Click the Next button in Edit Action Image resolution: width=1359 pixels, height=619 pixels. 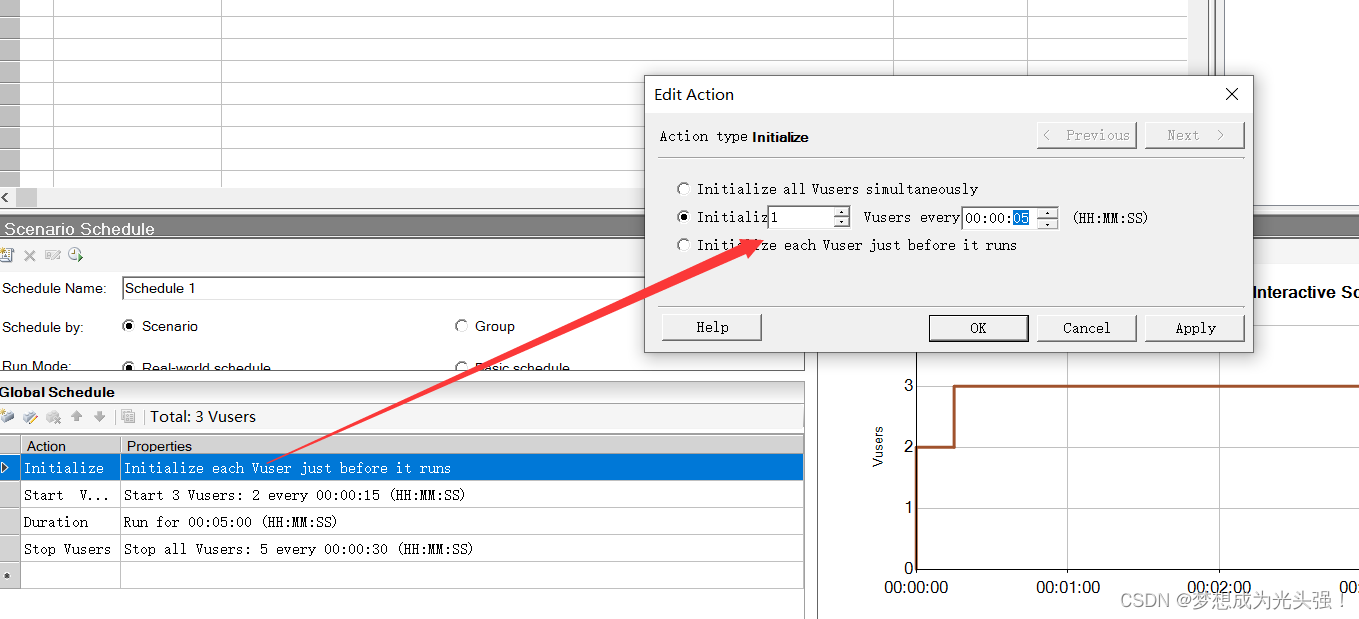tap(1194, 135)
